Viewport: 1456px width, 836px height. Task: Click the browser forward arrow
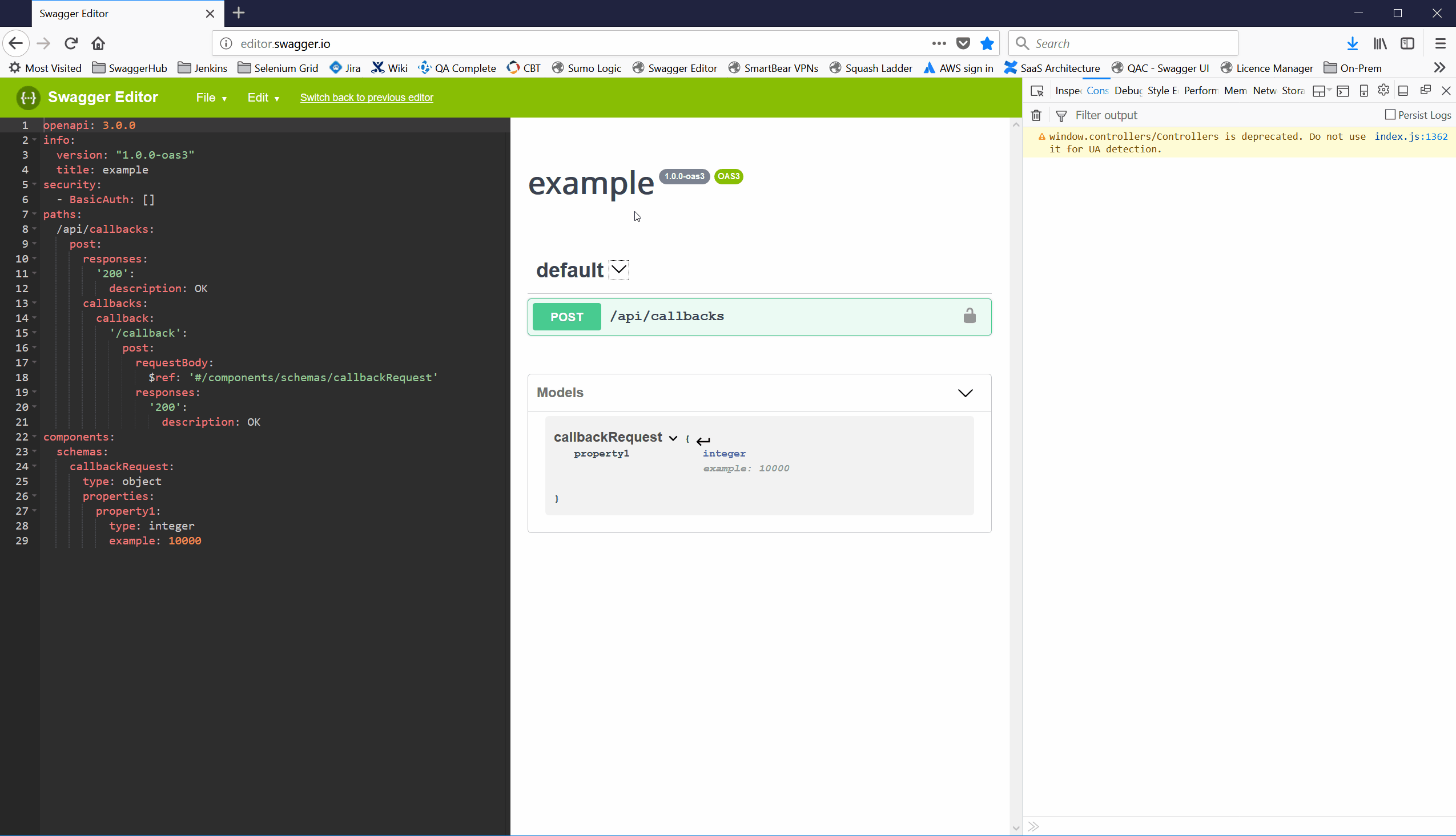pos(43,43)
